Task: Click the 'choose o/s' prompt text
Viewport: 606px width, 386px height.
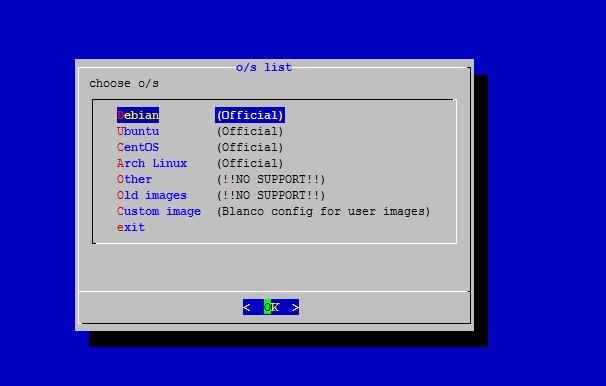Action: click(x=124, y=83)
